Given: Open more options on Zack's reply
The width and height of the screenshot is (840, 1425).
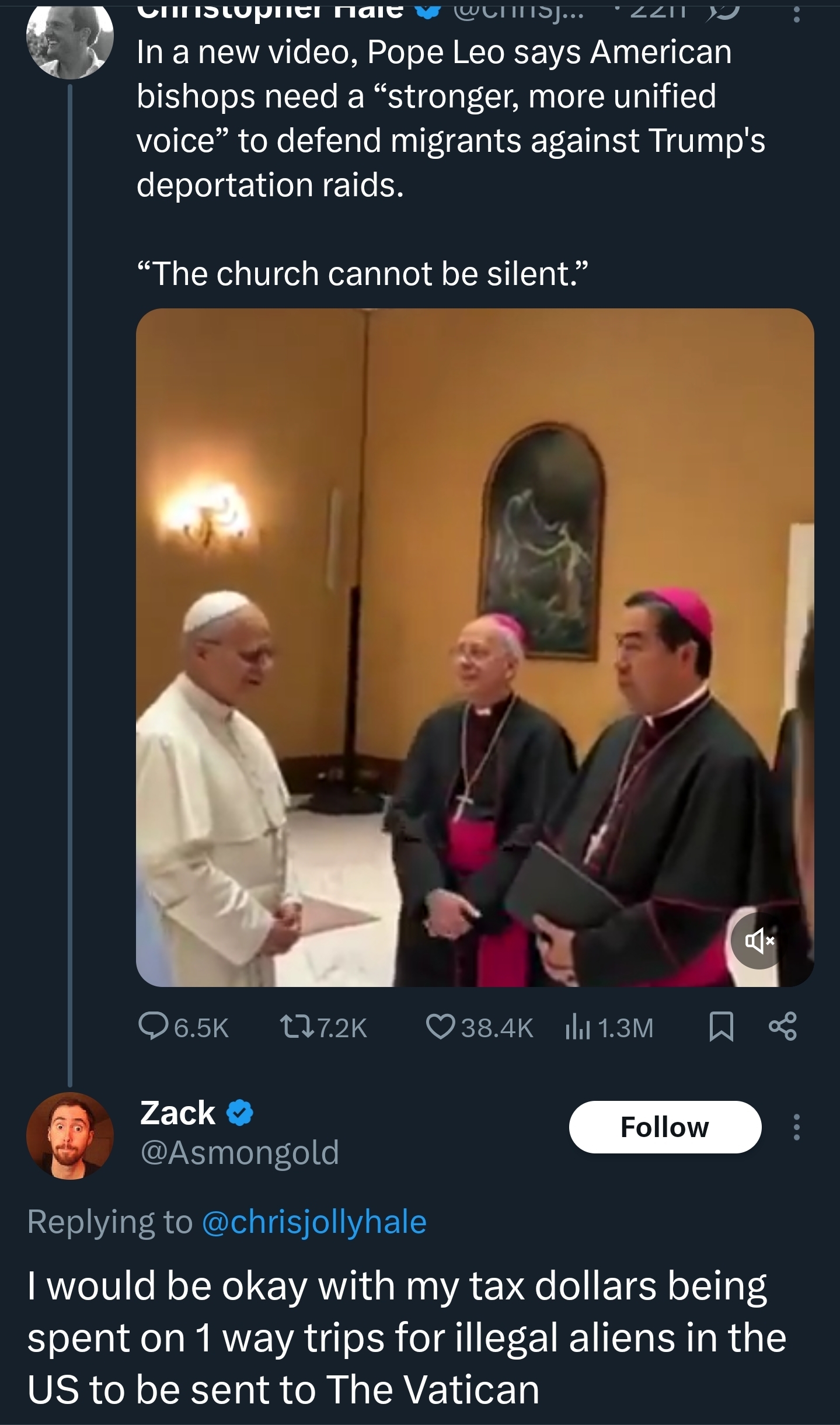Looking at the screenshot, I should pos(796,1127).
